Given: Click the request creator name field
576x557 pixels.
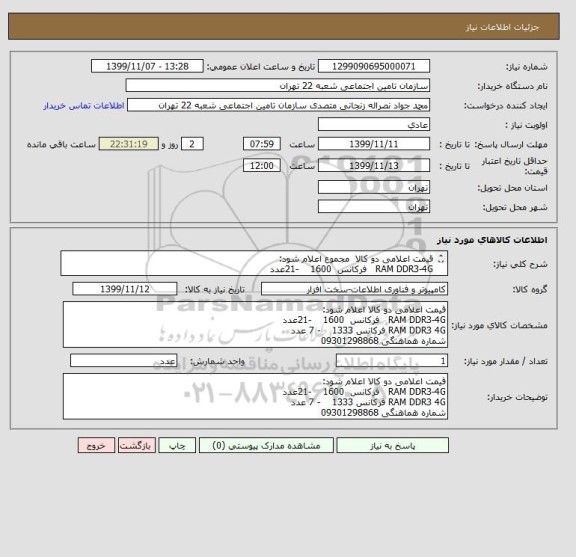Looking at the screenshot, I should [278, 105].
